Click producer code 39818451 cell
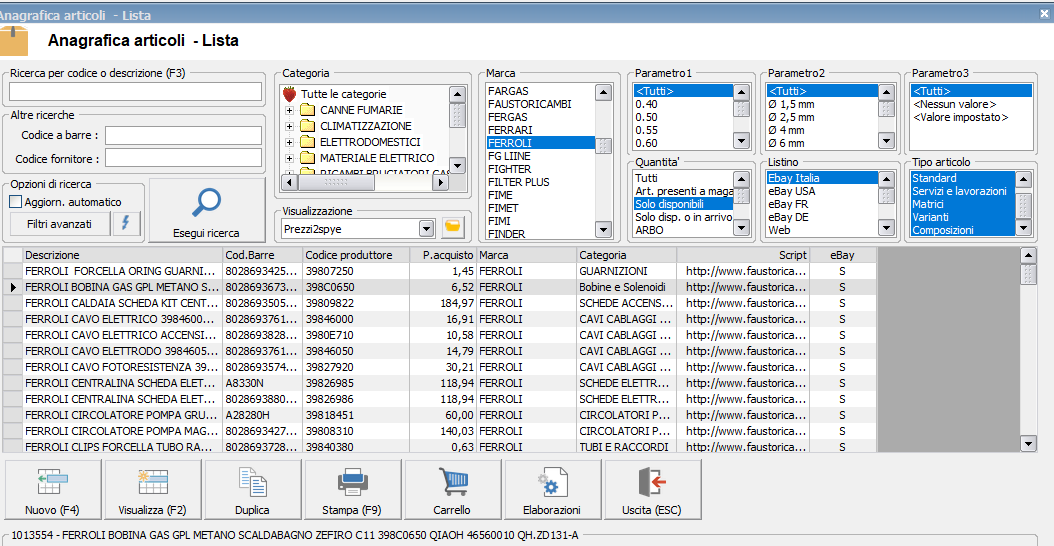This screenshot has height=546, width=1054. pos(356,416)
